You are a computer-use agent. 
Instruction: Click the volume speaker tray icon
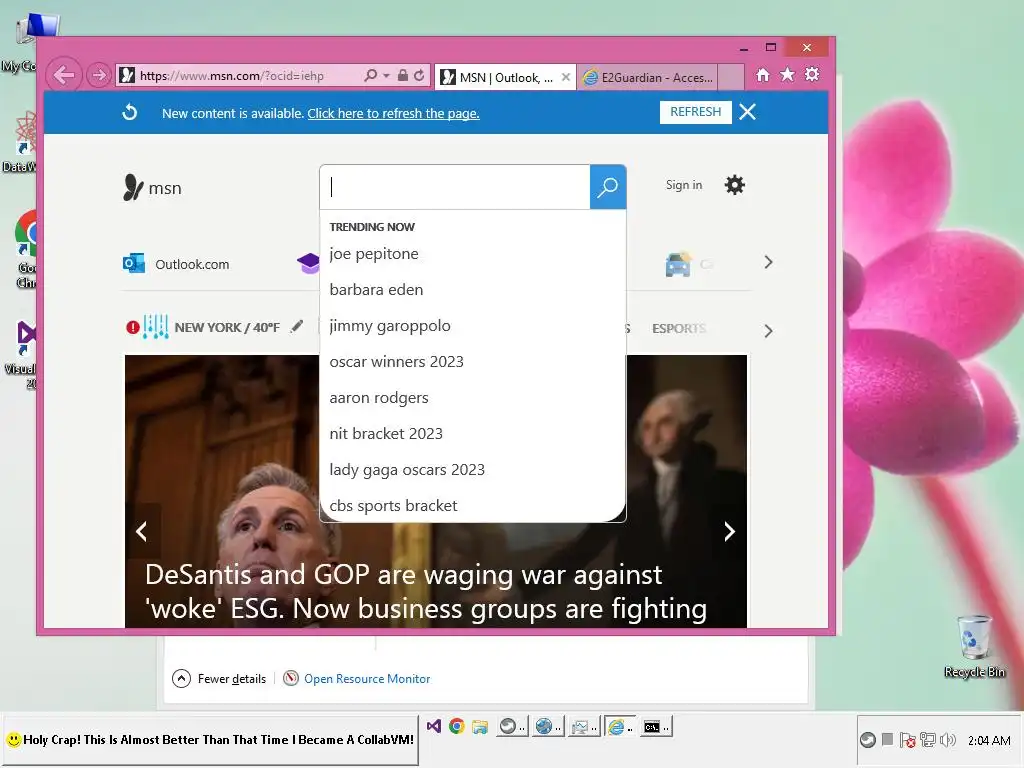coord(948,740)
